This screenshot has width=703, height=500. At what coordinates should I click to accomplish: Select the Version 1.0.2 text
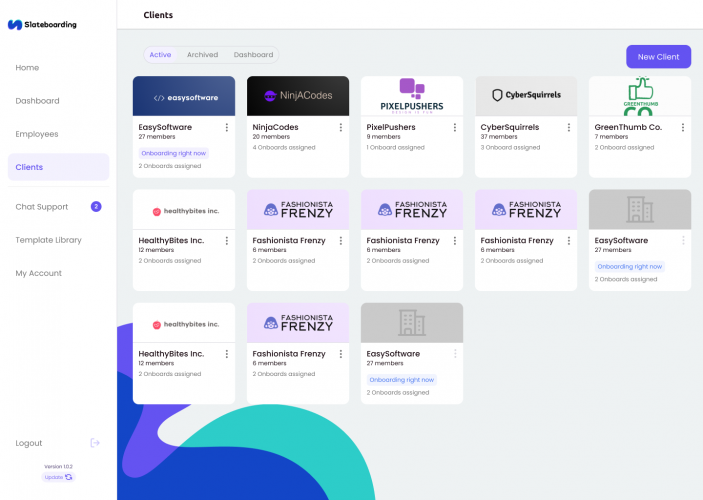point(58,466)
